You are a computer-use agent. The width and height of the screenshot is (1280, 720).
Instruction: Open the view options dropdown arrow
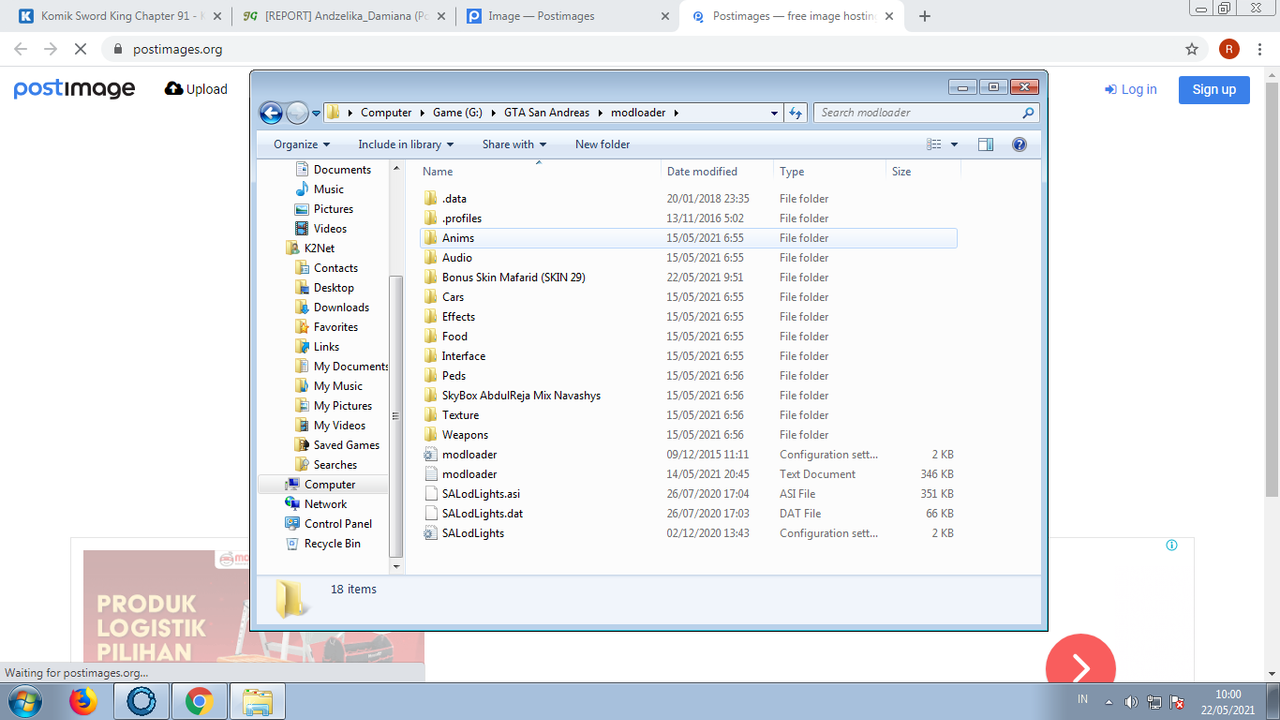pyautogui.click(x=954, y=145)
